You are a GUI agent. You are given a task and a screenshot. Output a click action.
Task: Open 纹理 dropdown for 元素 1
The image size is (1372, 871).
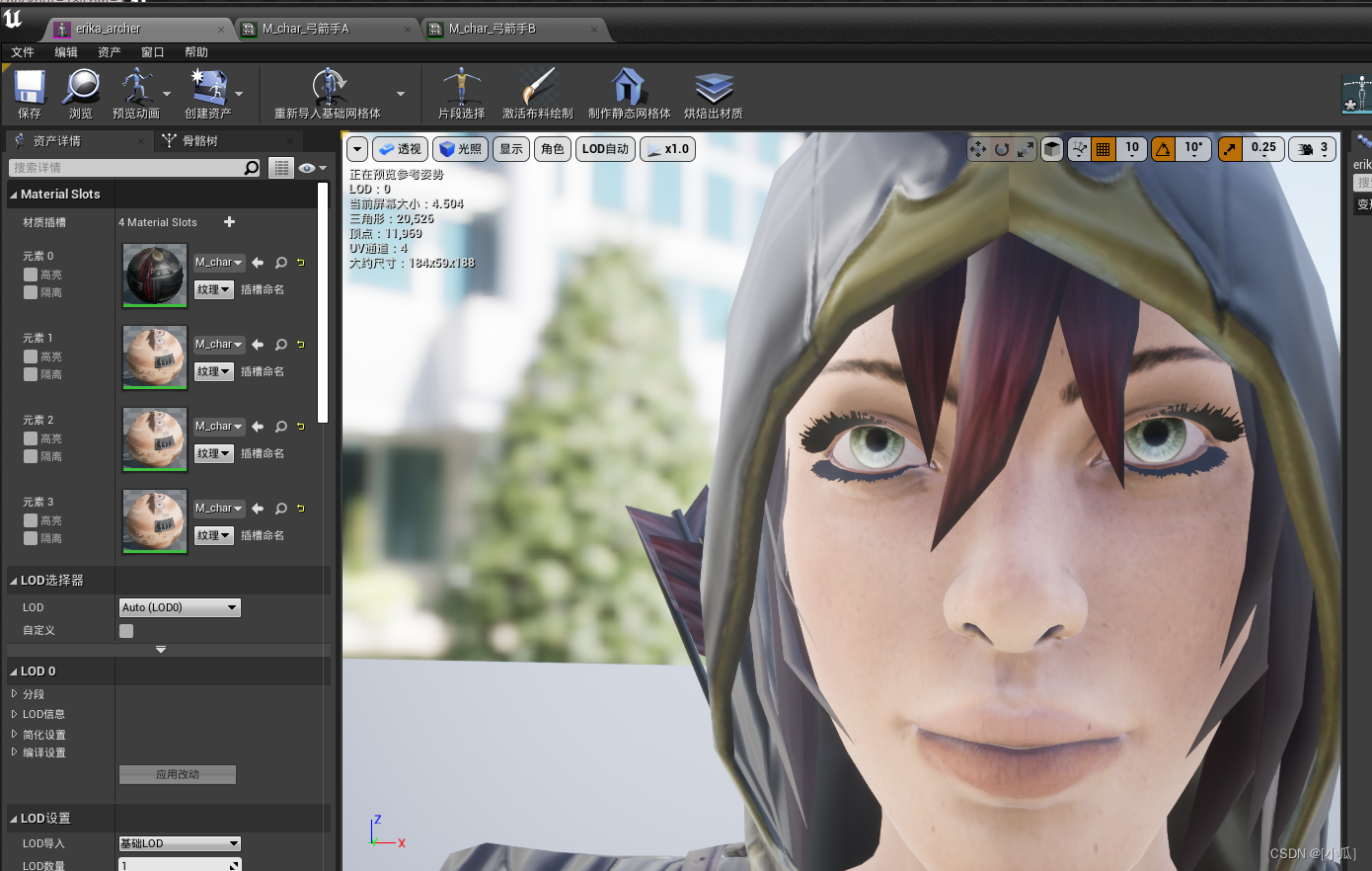pos(213,371)
